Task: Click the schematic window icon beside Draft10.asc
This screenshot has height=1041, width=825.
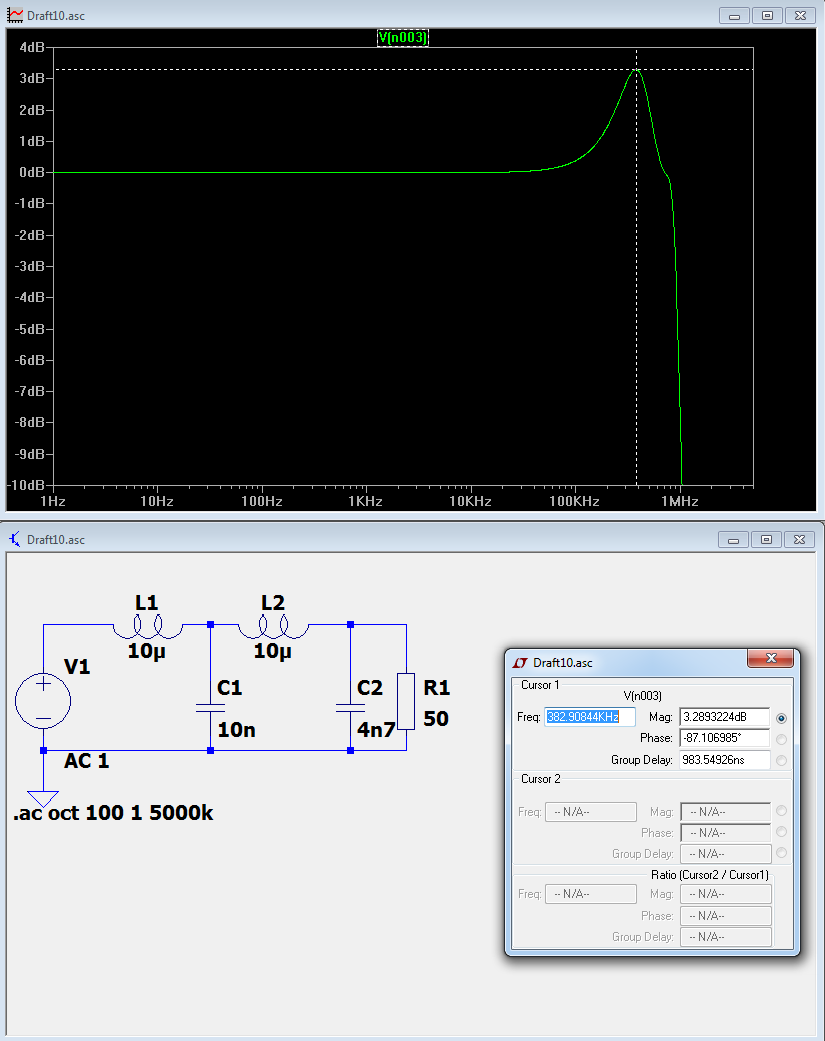Action: click(x=15, y=539)
